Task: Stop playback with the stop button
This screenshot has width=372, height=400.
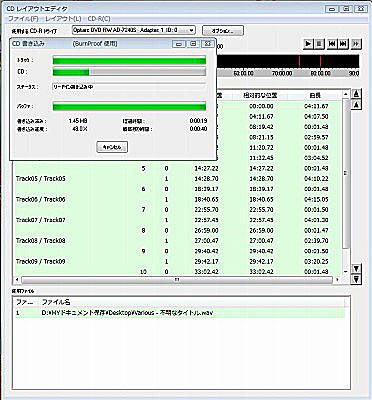Action: [x=319, y=44]
